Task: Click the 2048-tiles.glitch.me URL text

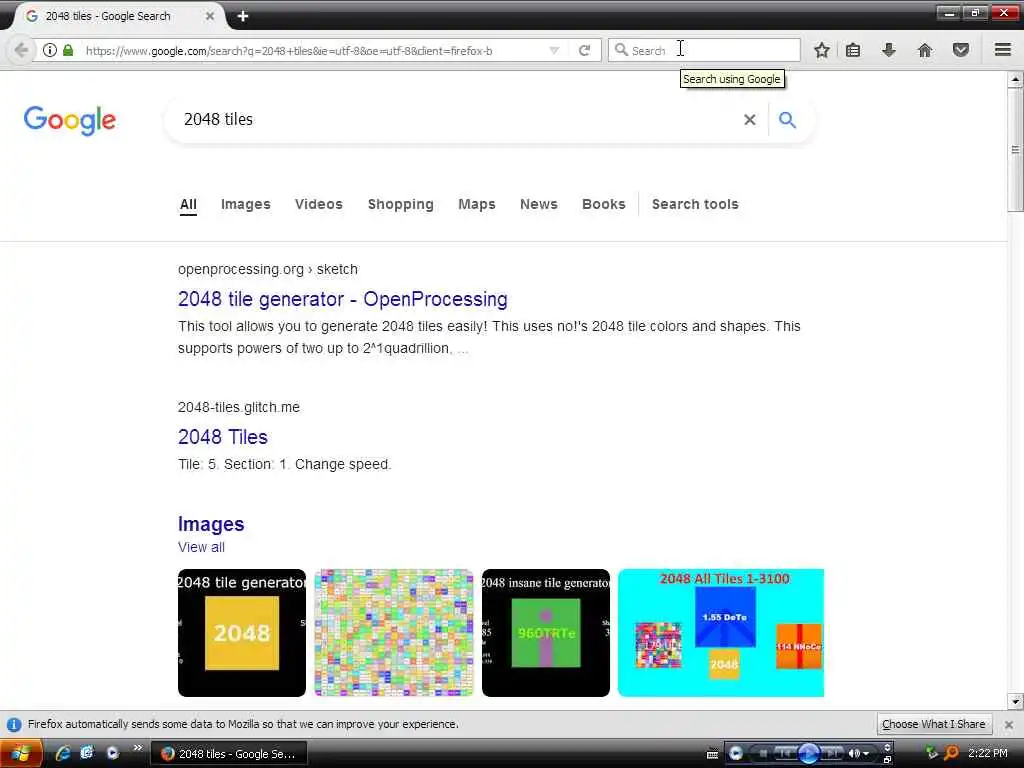Action: pos(238,407)
